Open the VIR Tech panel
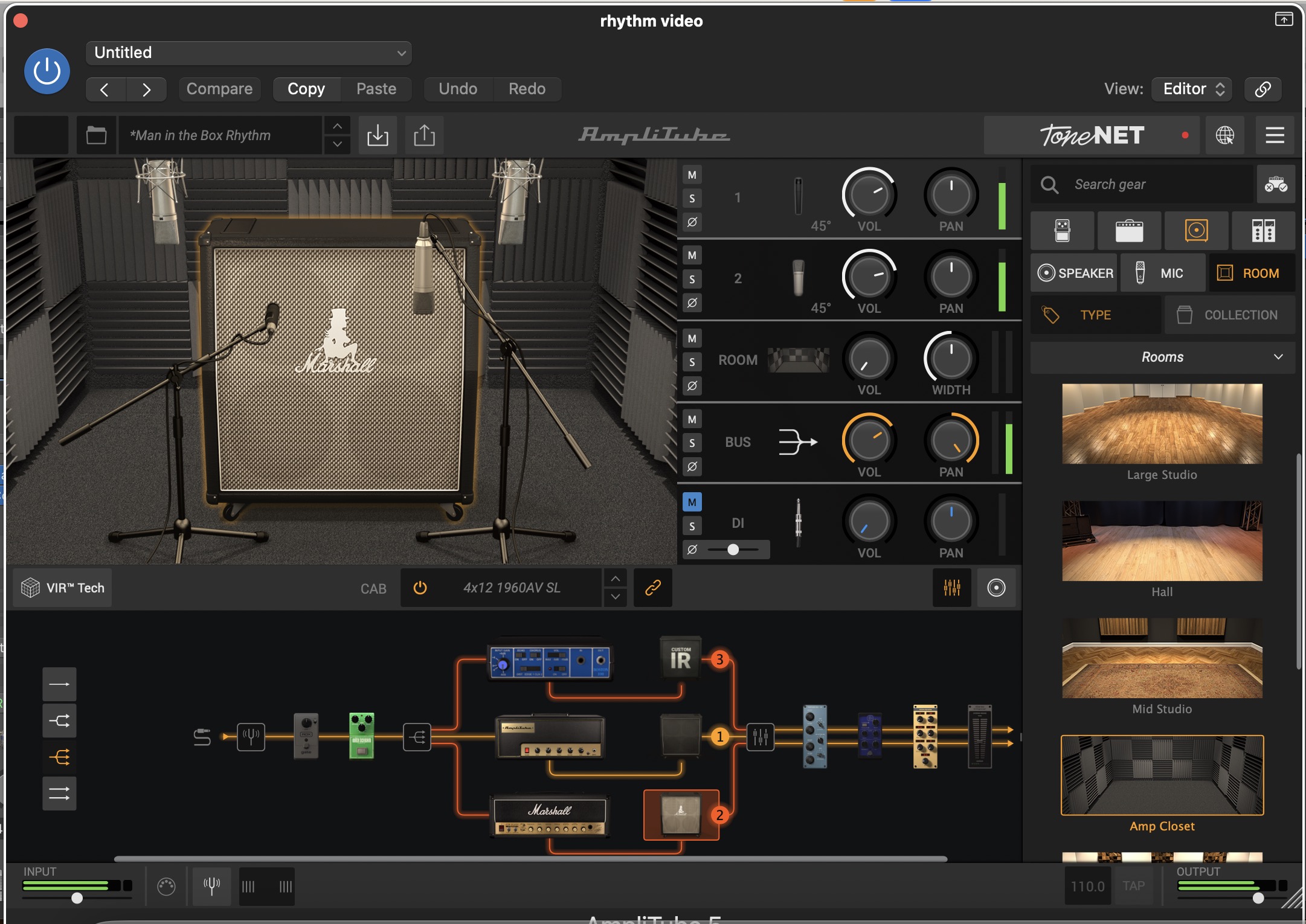The image size is (1306, 924). pos(63,588)
